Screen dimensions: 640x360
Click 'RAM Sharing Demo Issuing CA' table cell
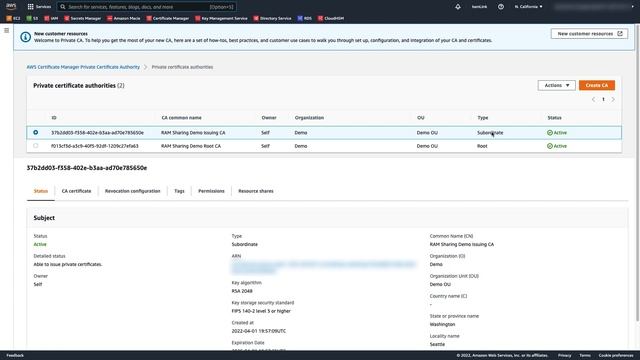193,133
